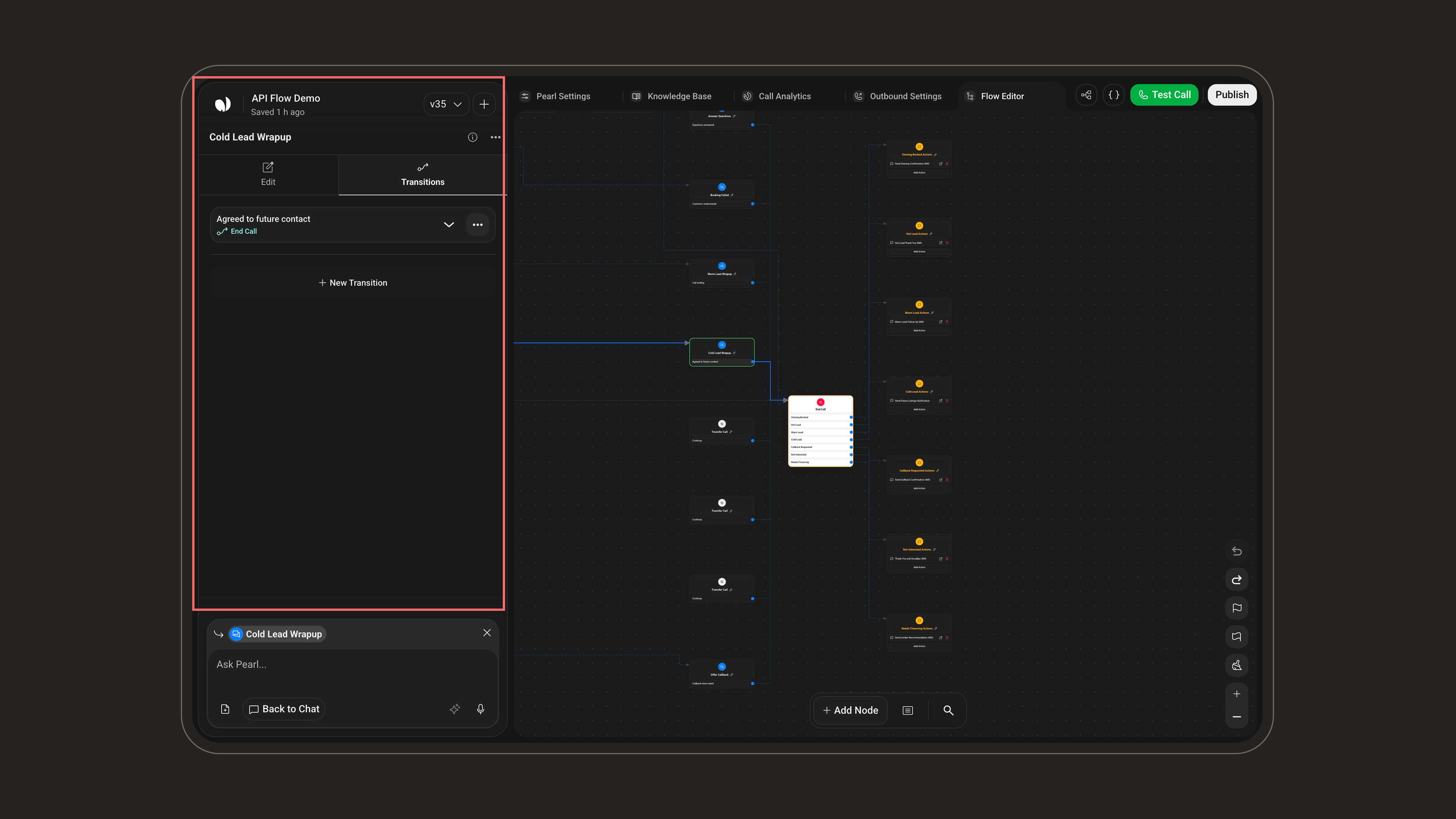
Task: Delete Hot Lead Thank You SMS action
Action: (x=947, y=243)
